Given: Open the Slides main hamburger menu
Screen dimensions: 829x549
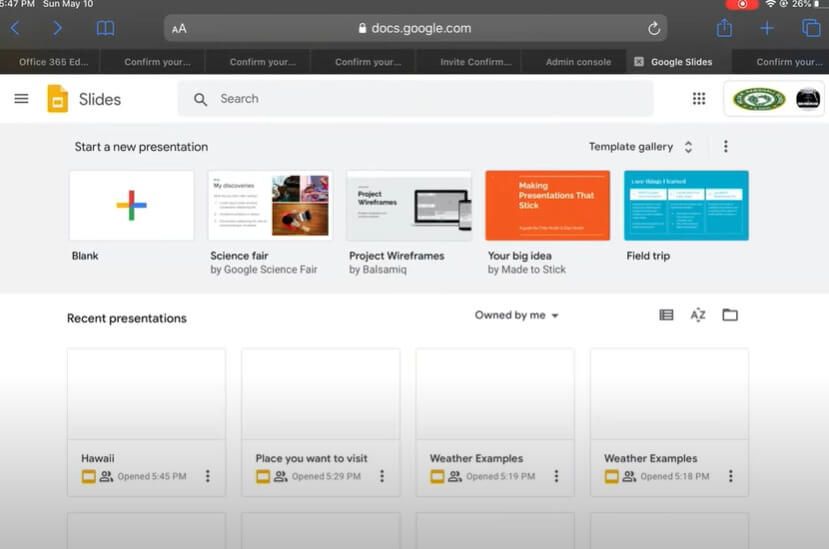Looking at the screenshot, I should pos(21,98).
